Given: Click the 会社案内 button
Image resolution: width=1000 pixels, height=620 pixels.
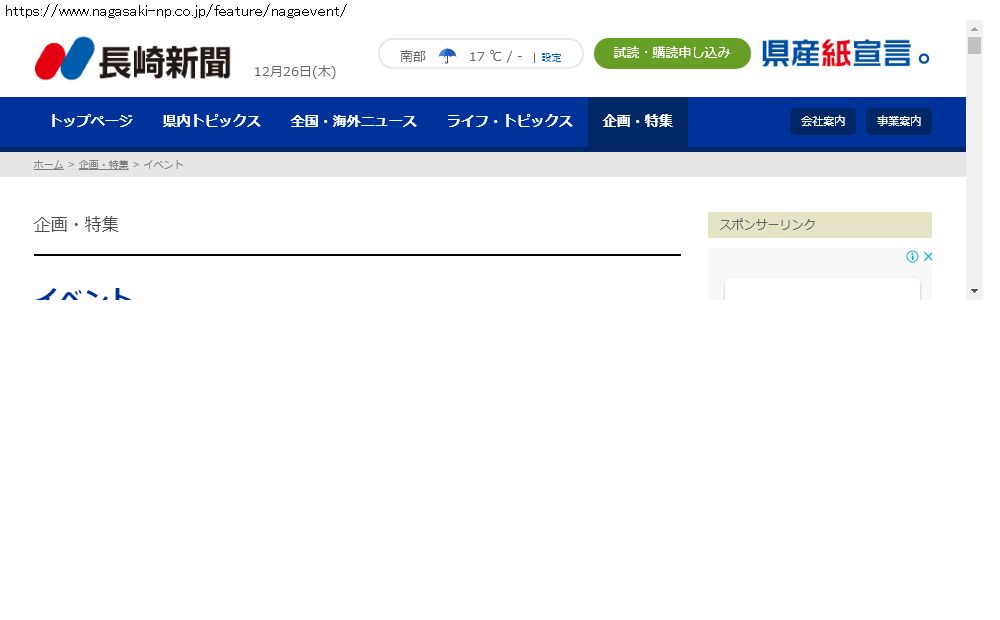Looking at the screenshot, I should (822, 121).
